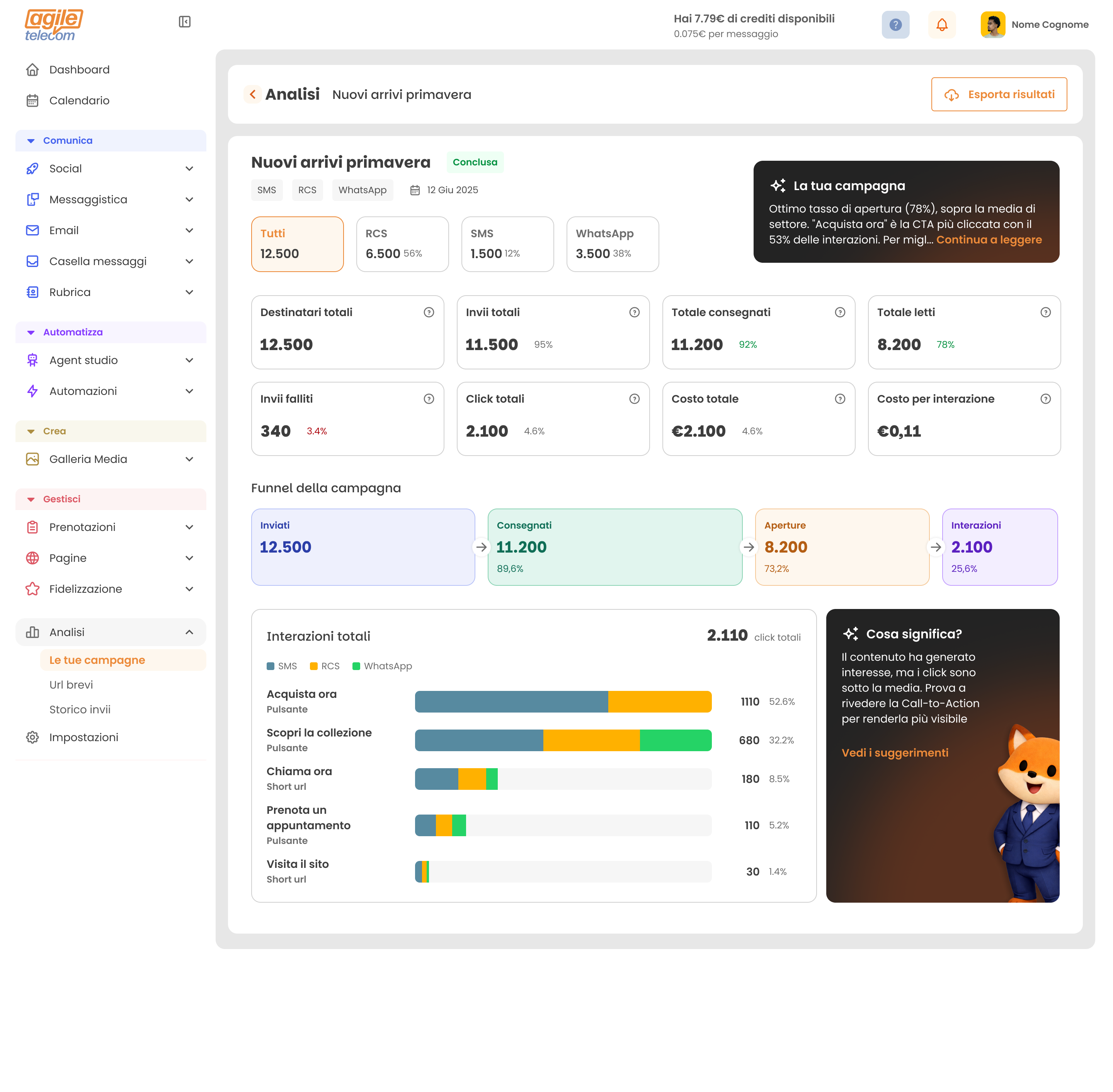
Task: Click info icon on Click totali card
Action: [x=634, y=399]
